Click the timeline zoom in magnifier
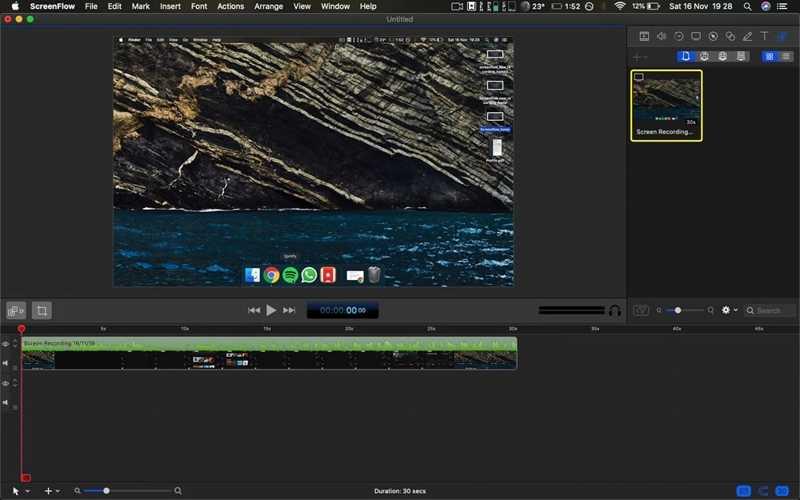 point(178,491)
